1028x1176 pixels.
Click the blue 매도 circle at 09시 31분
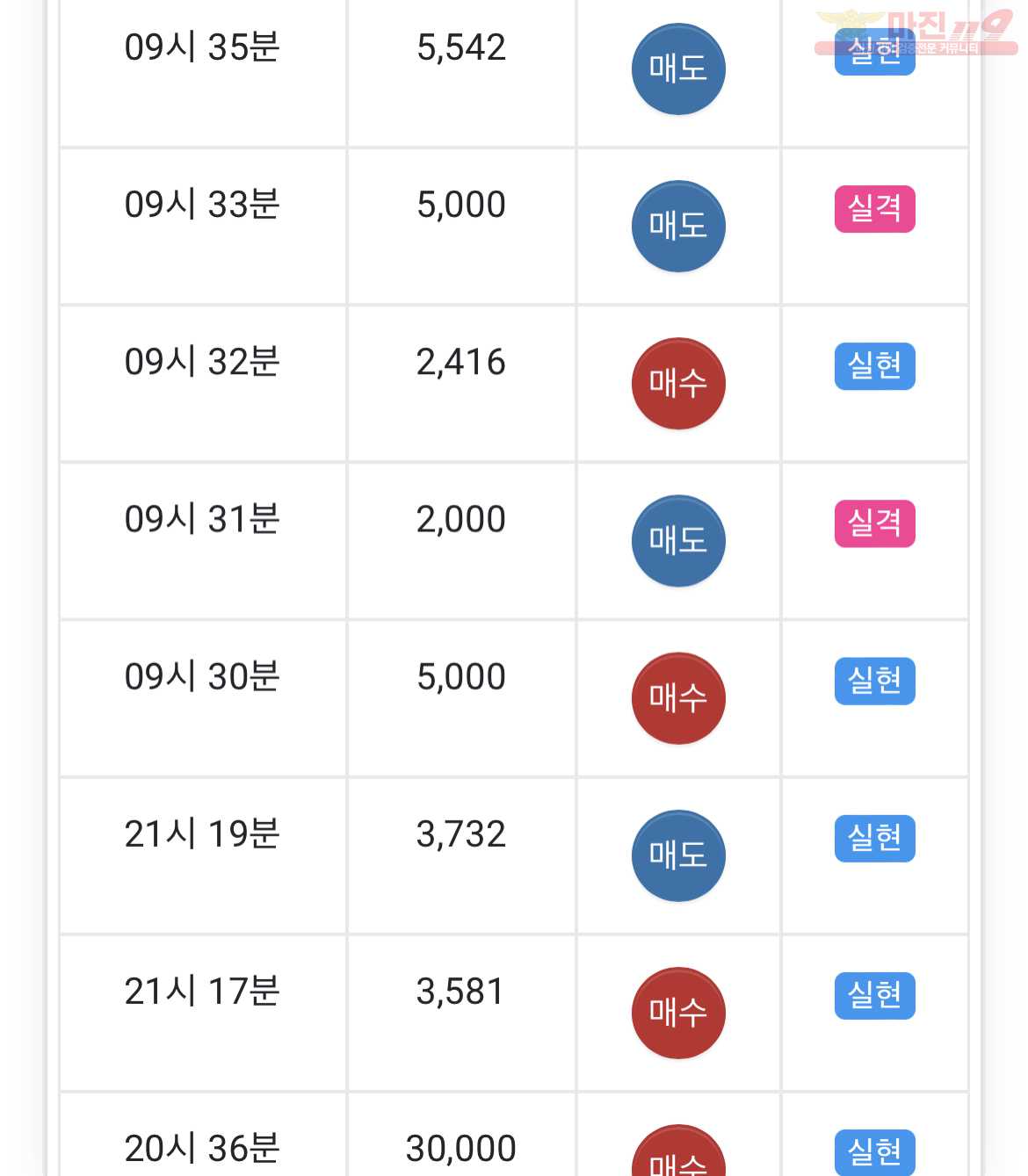tap(678, 540)
